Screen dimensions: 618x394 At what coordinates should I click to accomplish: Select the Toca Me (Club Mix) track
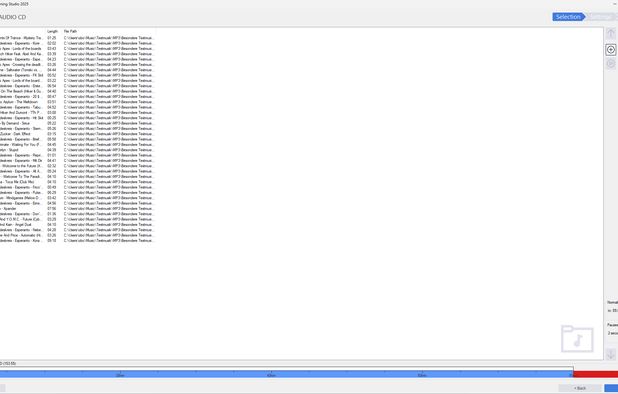coord(77,182)
